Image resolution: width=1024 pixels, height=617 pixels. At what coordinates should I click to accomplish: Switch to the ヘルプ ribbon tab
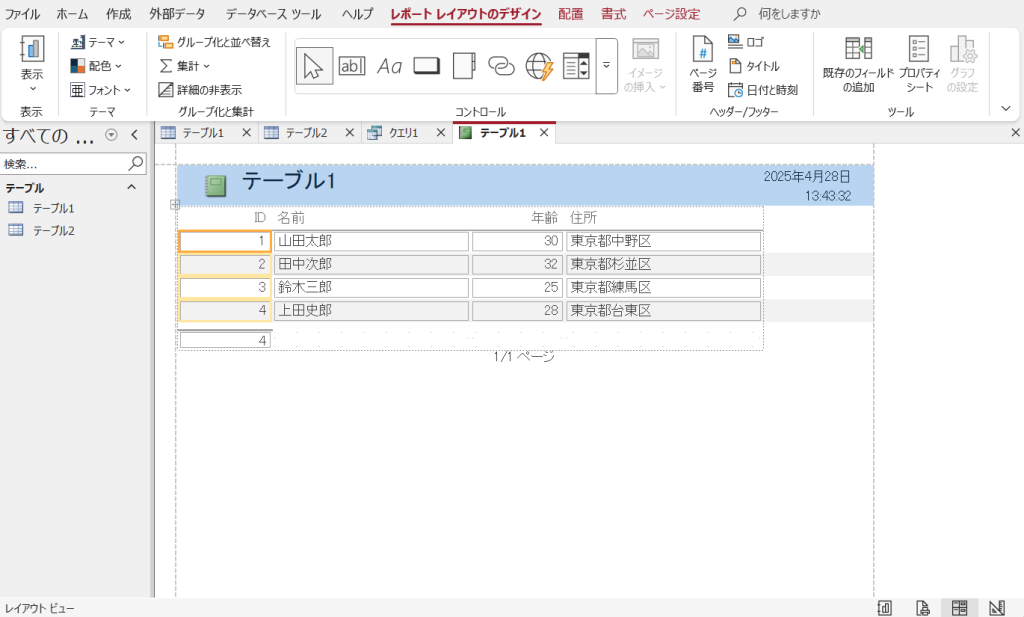[357, 14]
